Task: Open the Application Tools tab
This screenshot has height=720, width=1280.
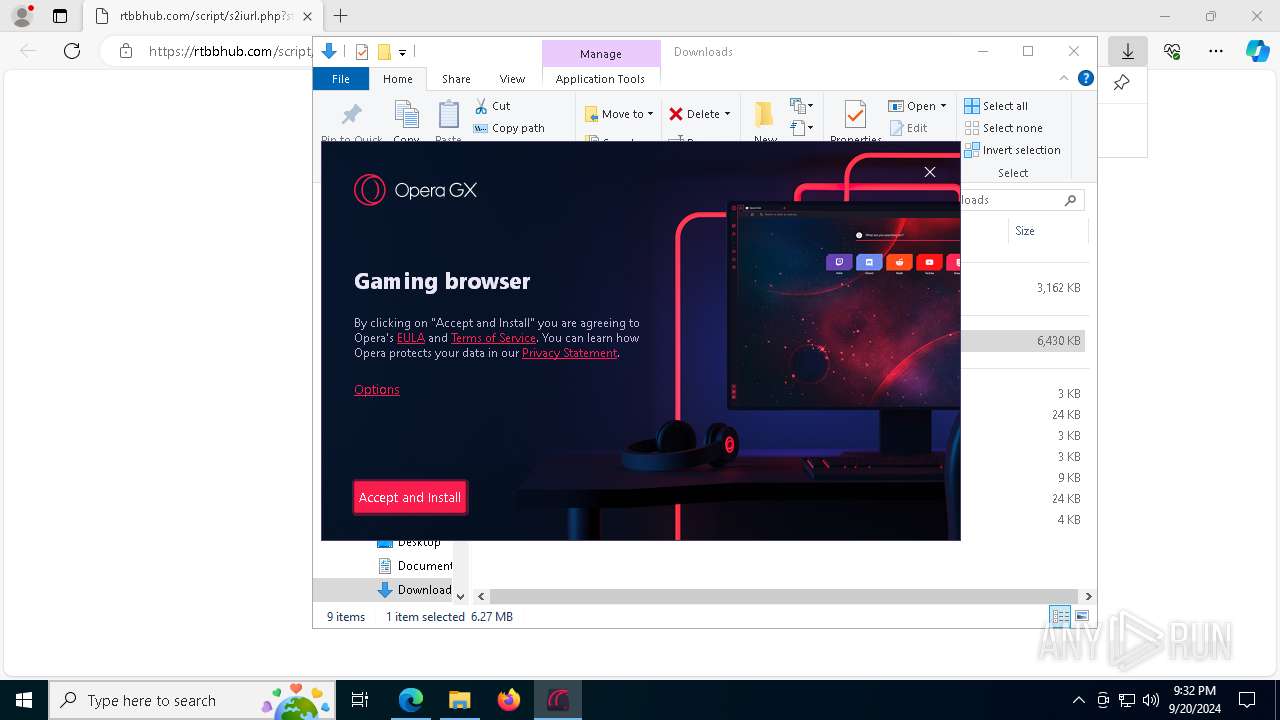Action: click(x=600, y=79)
